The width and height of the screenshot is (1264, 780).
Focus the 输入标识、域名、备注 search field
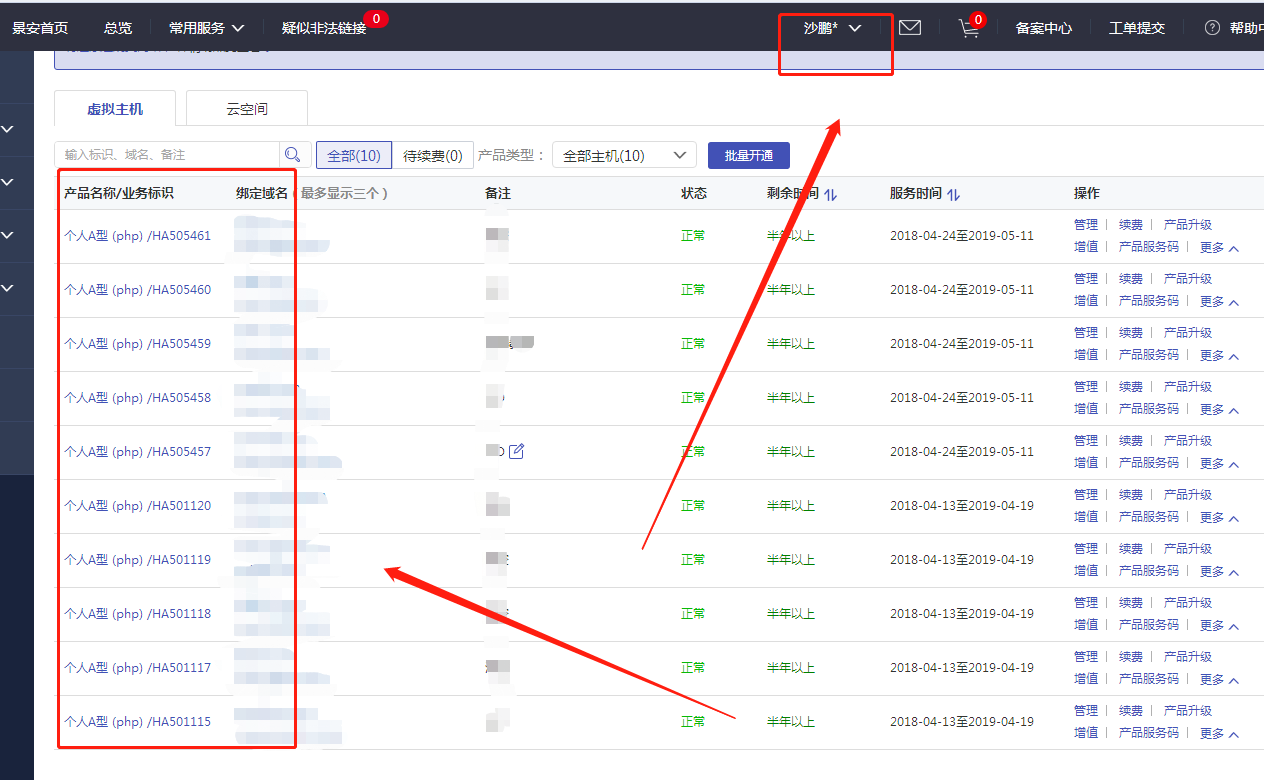tap(167, 155)
